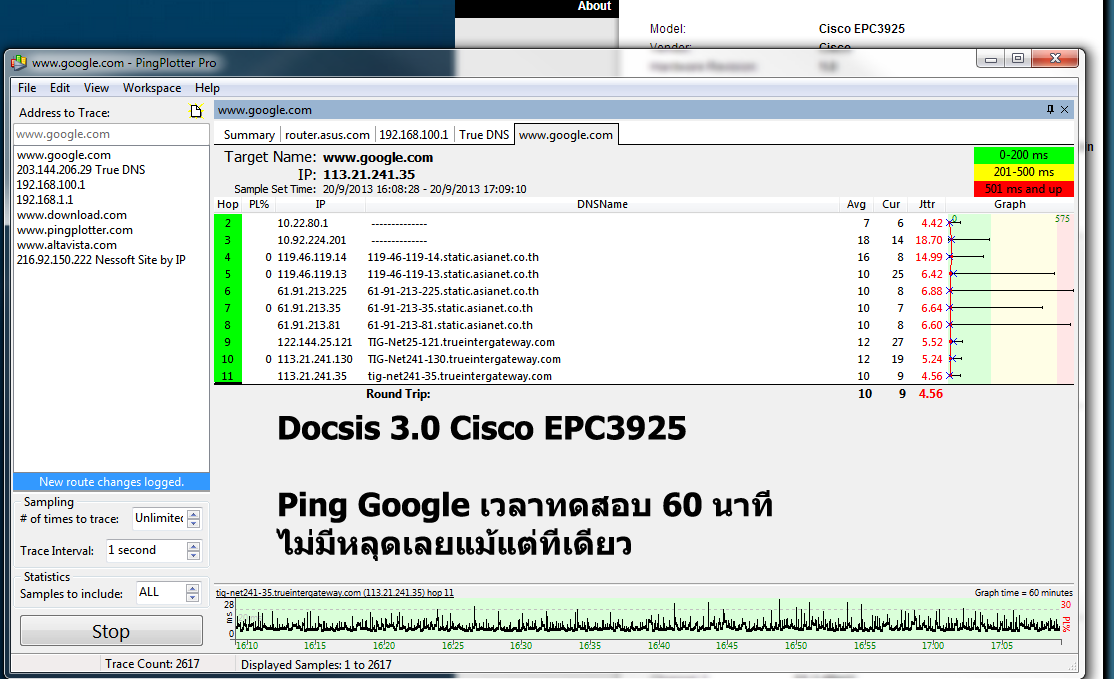Click the Stop button

111,631
